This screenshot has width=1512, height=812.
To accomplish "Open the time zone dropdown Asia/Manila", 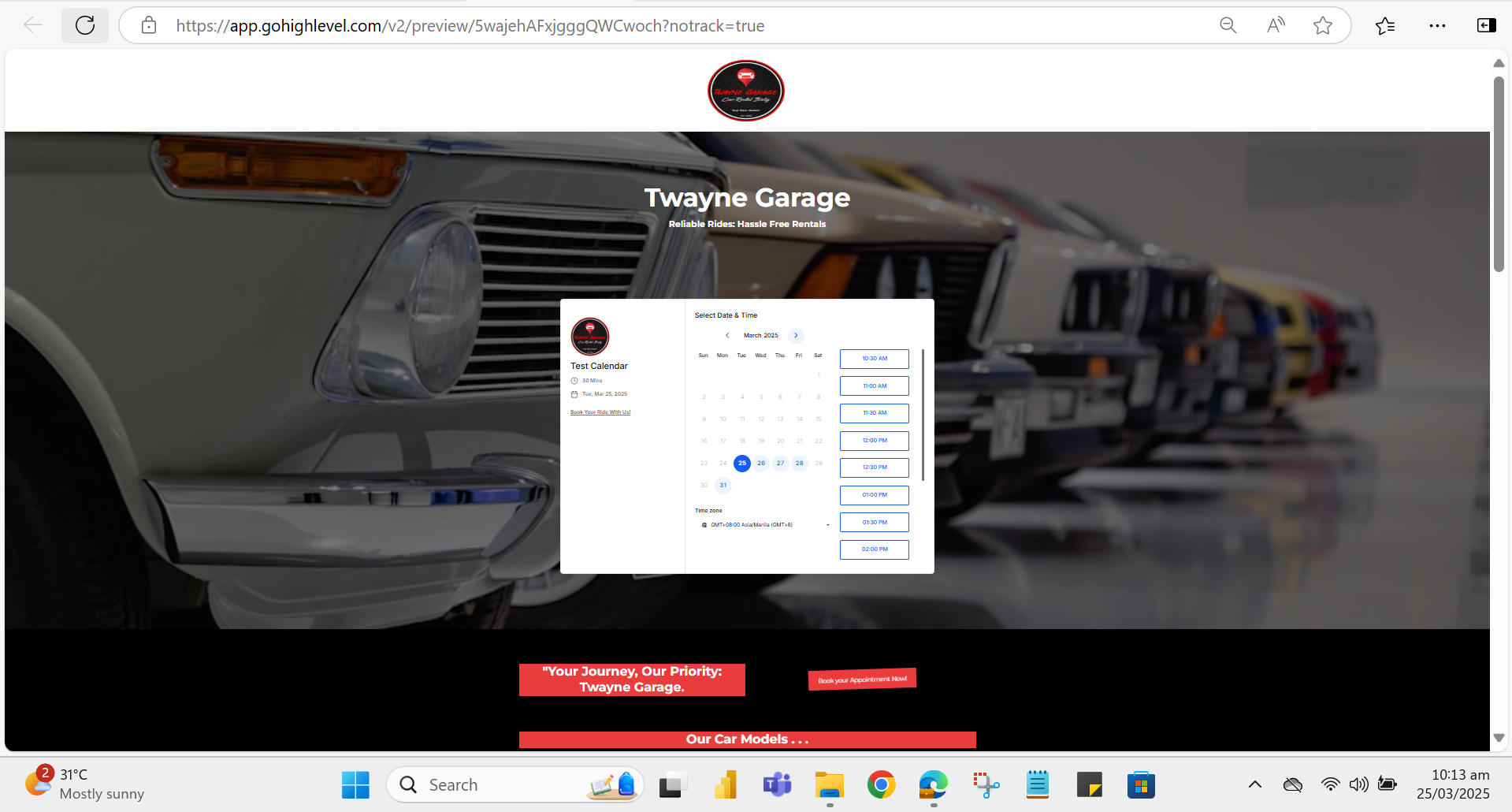I will point(764,524).
